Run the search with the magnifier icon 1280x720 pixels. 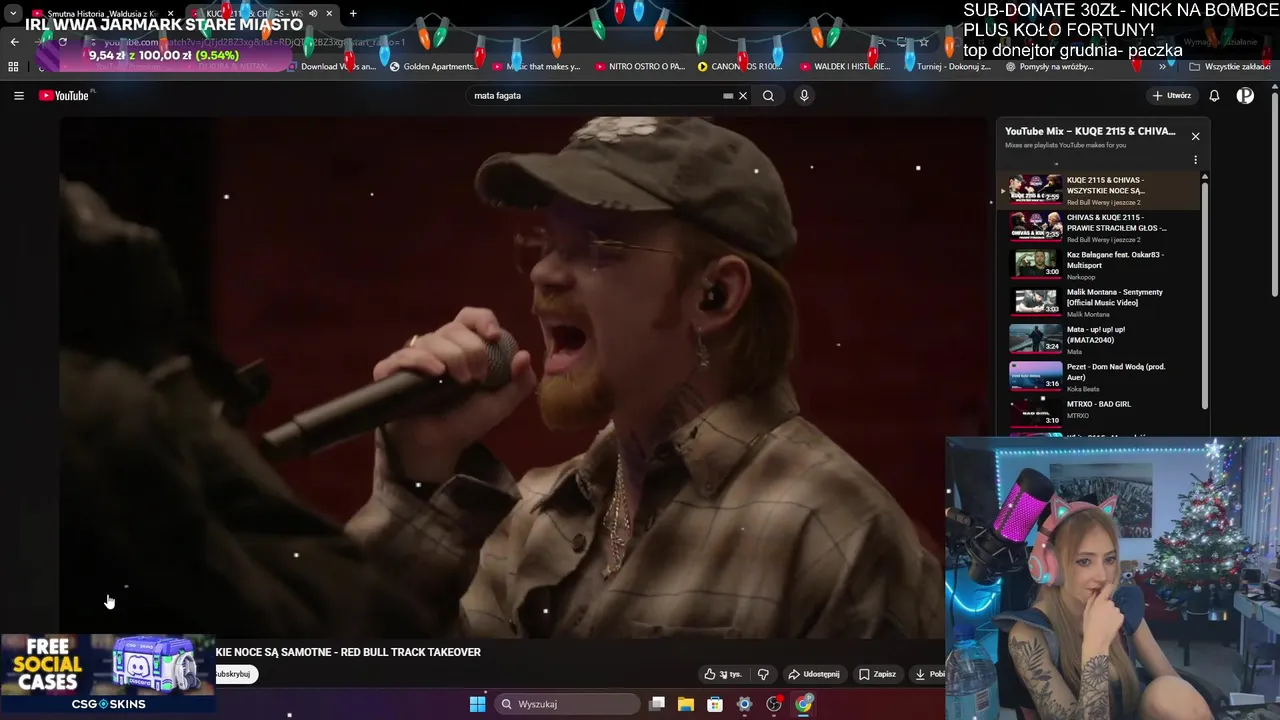pos(768,96)
